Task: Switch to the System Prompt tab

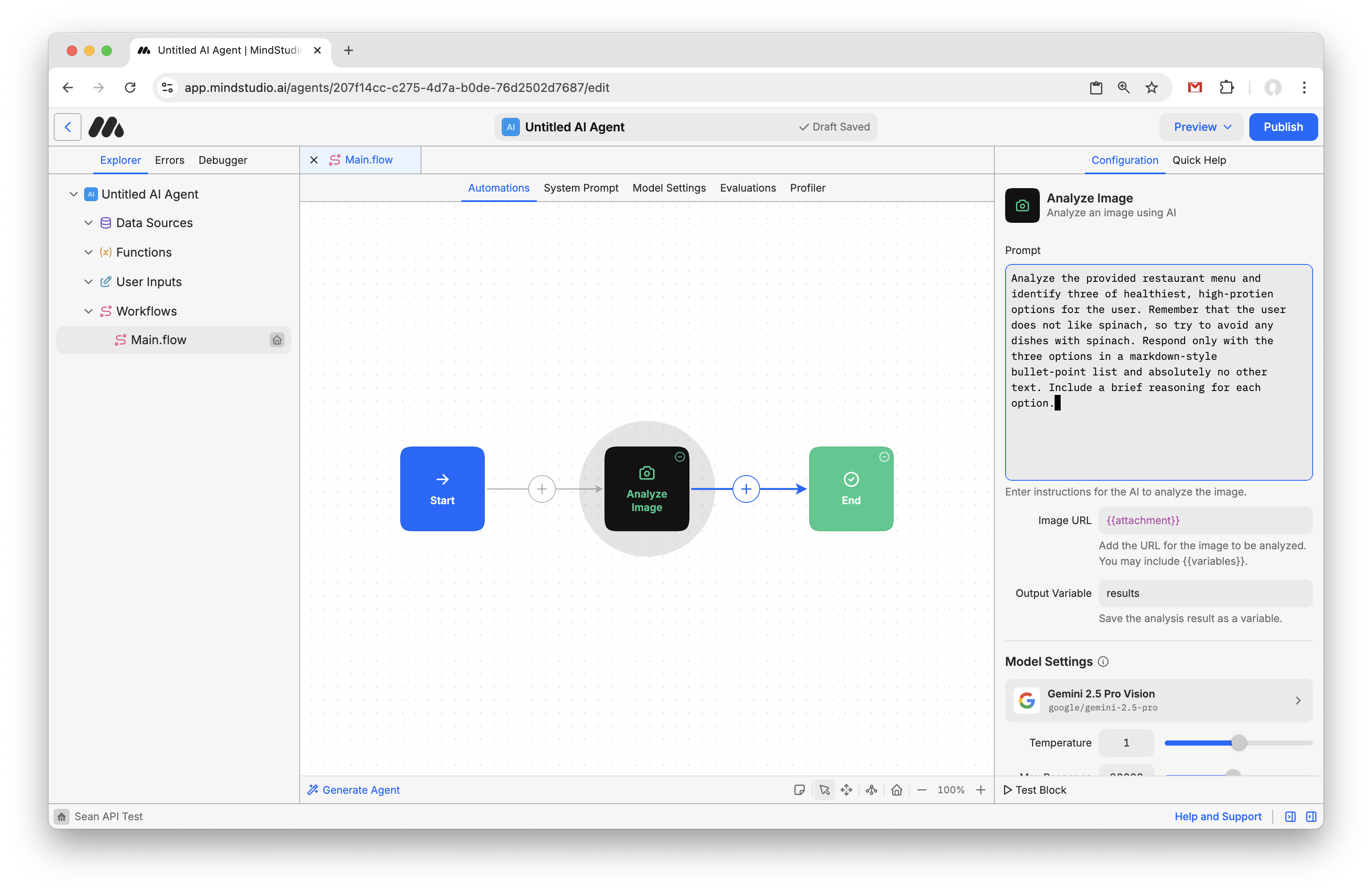Action: pyautogui.click(x=581, y=188)
